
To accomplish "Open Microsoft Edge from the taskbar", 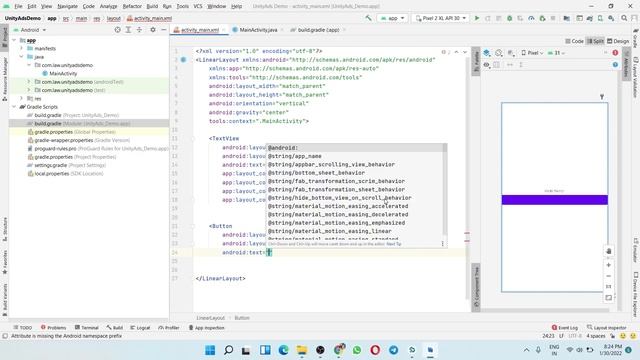I will tap(283, 350).
